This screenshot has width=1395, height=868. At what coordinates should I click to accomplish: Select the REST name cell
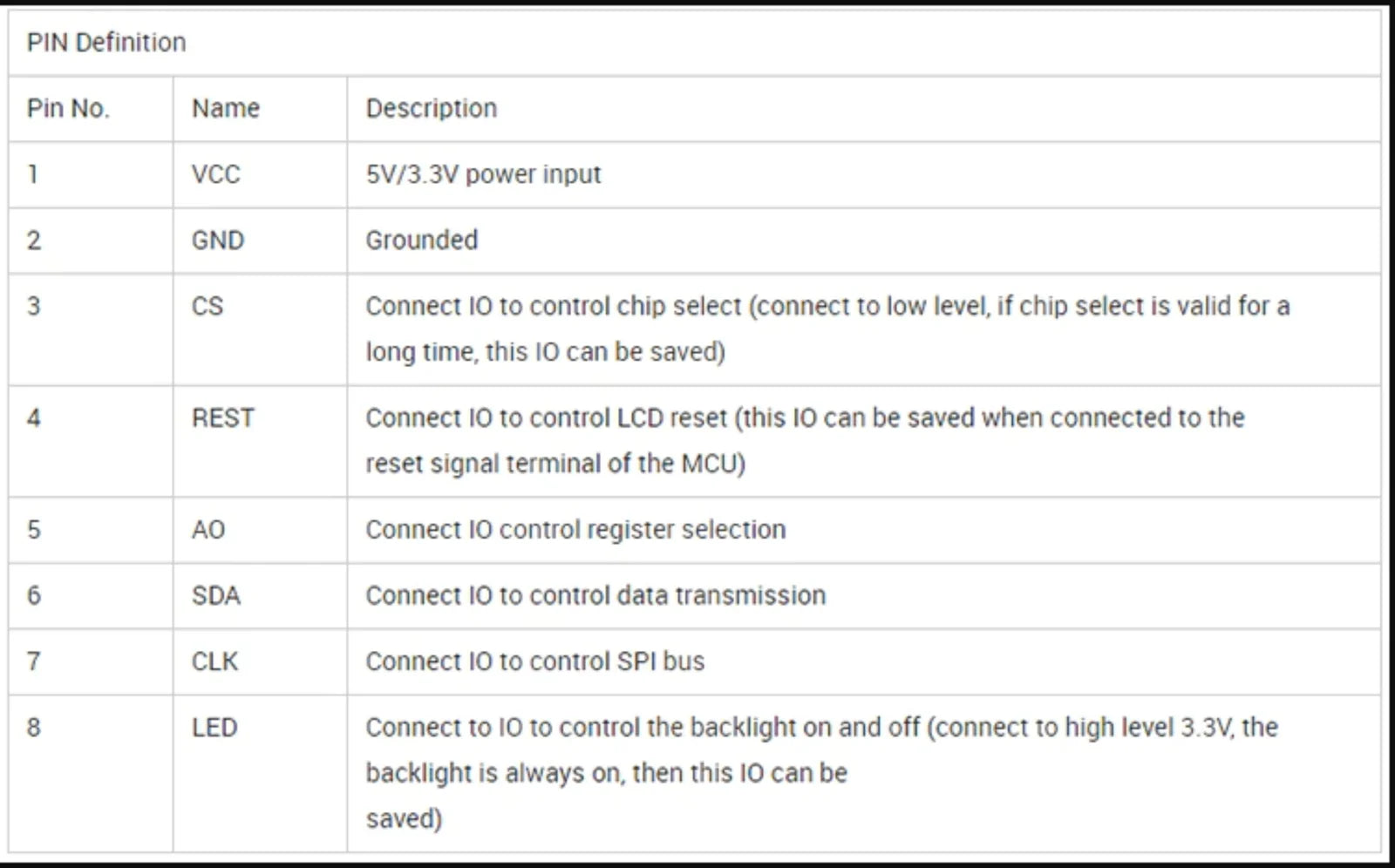[x=223, y=418]
